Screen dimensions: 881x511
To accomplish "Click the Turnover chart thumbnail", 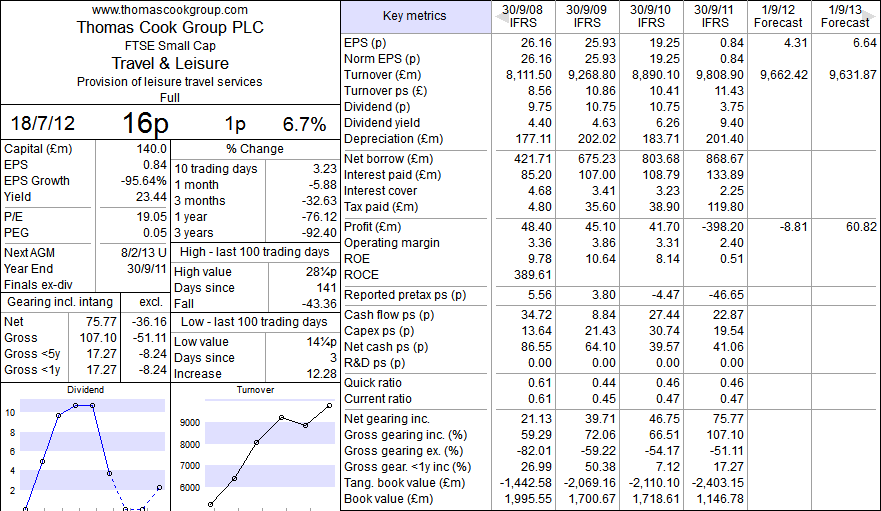I will coord(256,447).
